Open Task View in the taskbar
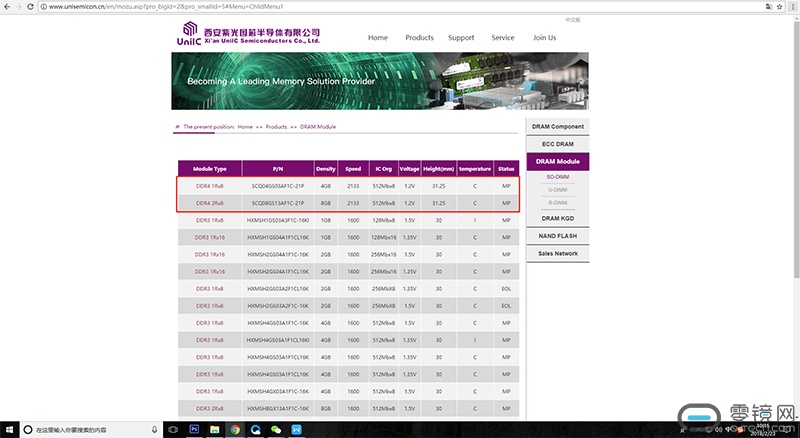Viewport: 800px width, 438px height. click(174, 429)
